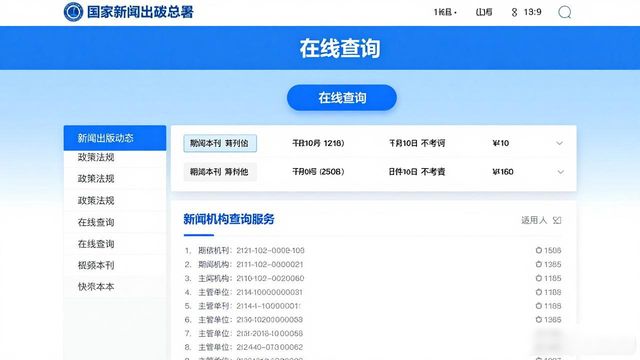Viewport: 640px width, 360px height.
Task: Click the text ending in (2508)
Action: 318,172
